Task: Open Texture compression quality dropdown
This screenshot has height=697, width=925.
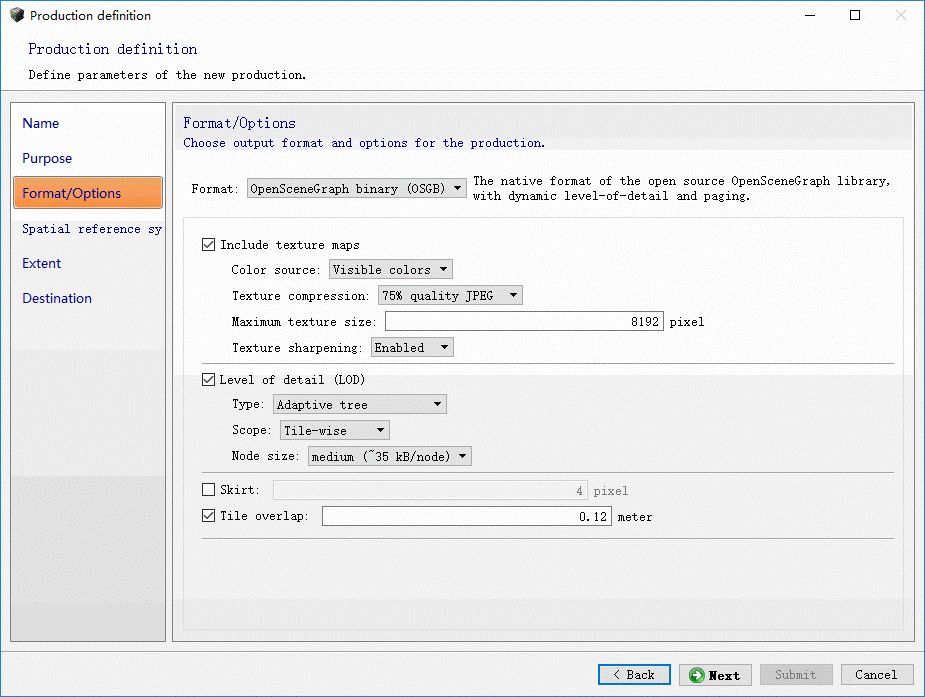Action: (x=450, y=295)
